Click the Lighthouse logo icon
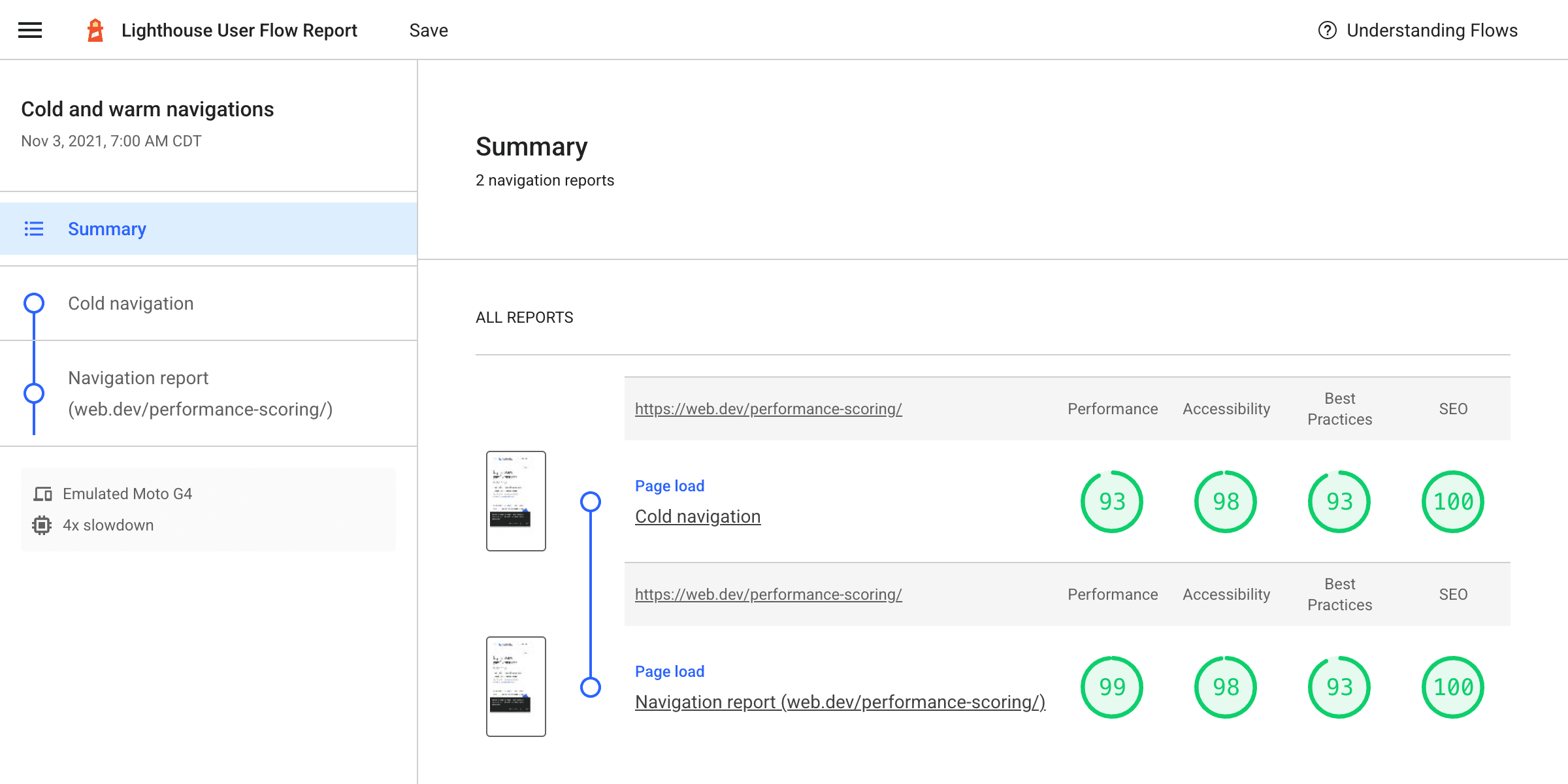The height and width of the screenshot is (784, 1568). tap(95, 30)
